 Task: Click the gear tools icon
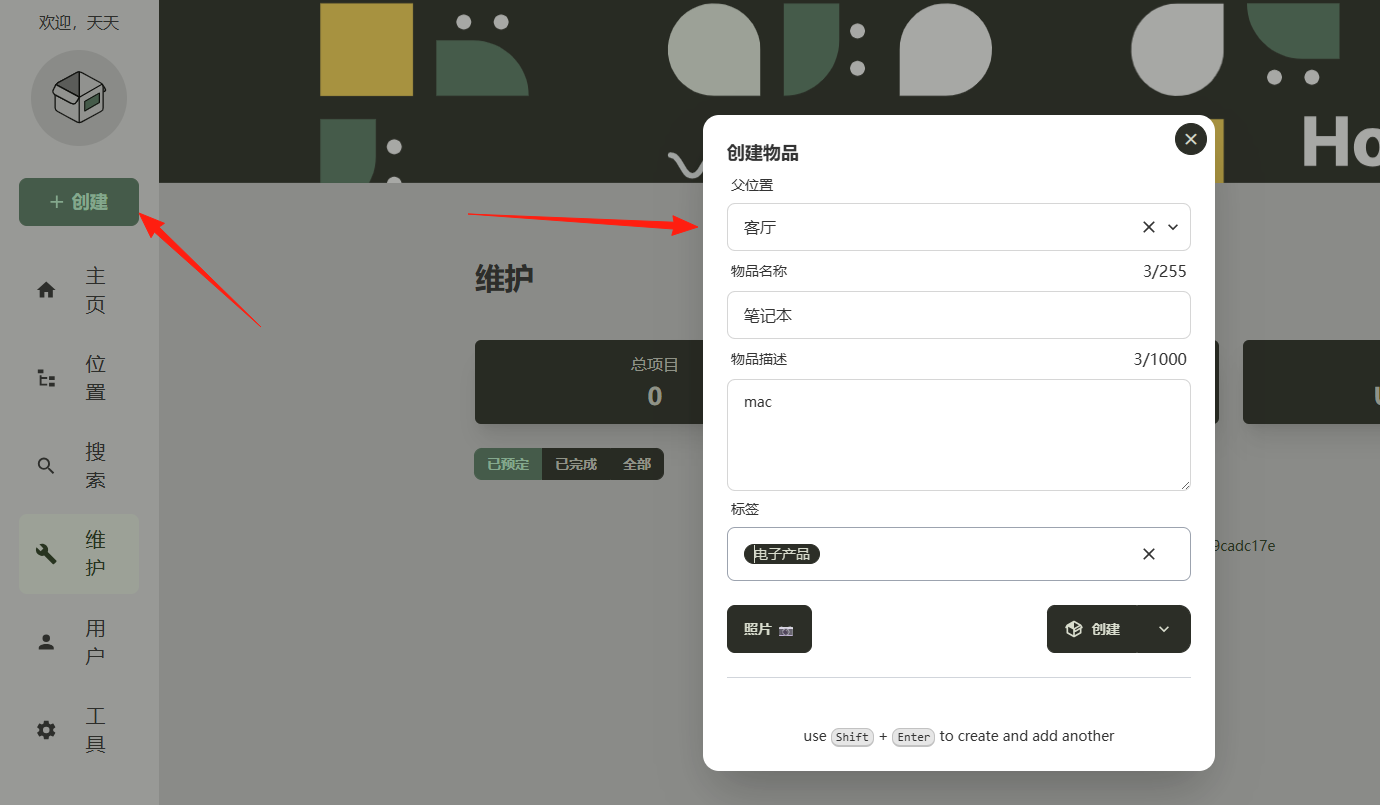point(46,730)
